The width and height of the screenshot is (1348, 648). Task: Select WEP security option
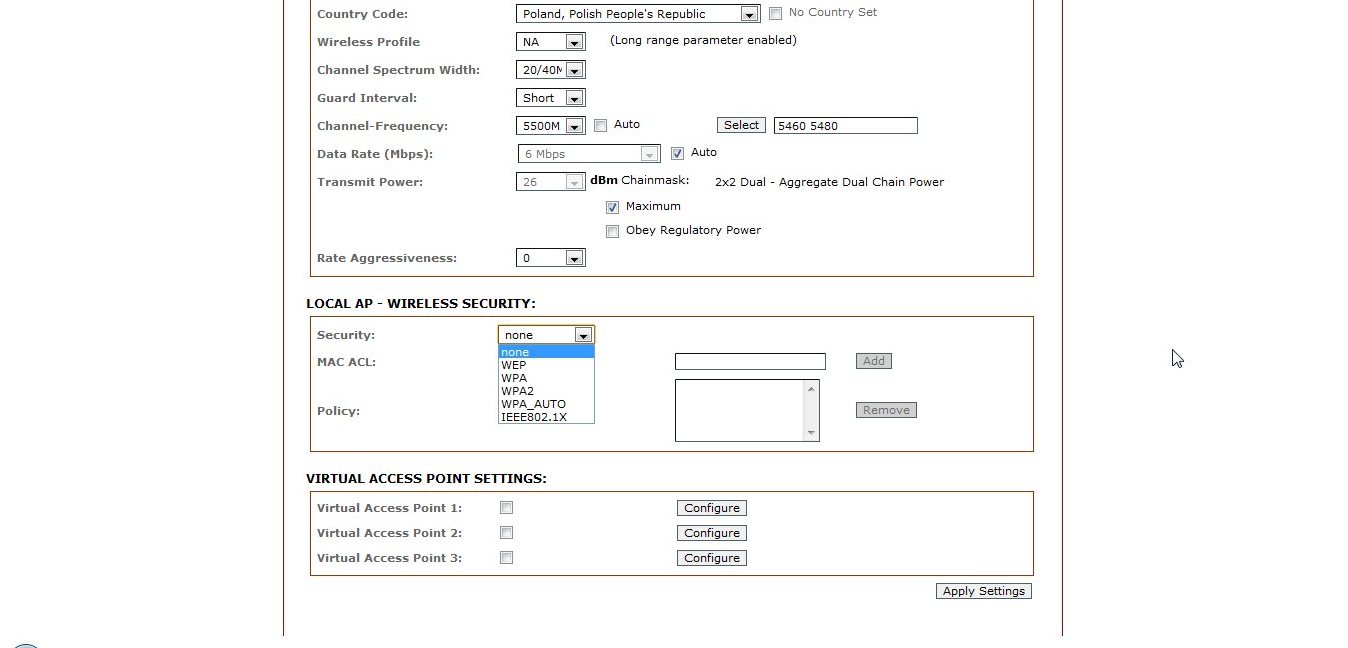[546, 365]
